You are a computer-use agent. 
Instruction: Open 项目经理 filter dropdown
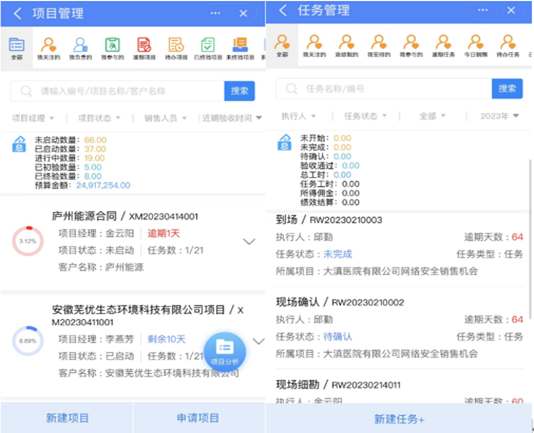pos(33,118)
